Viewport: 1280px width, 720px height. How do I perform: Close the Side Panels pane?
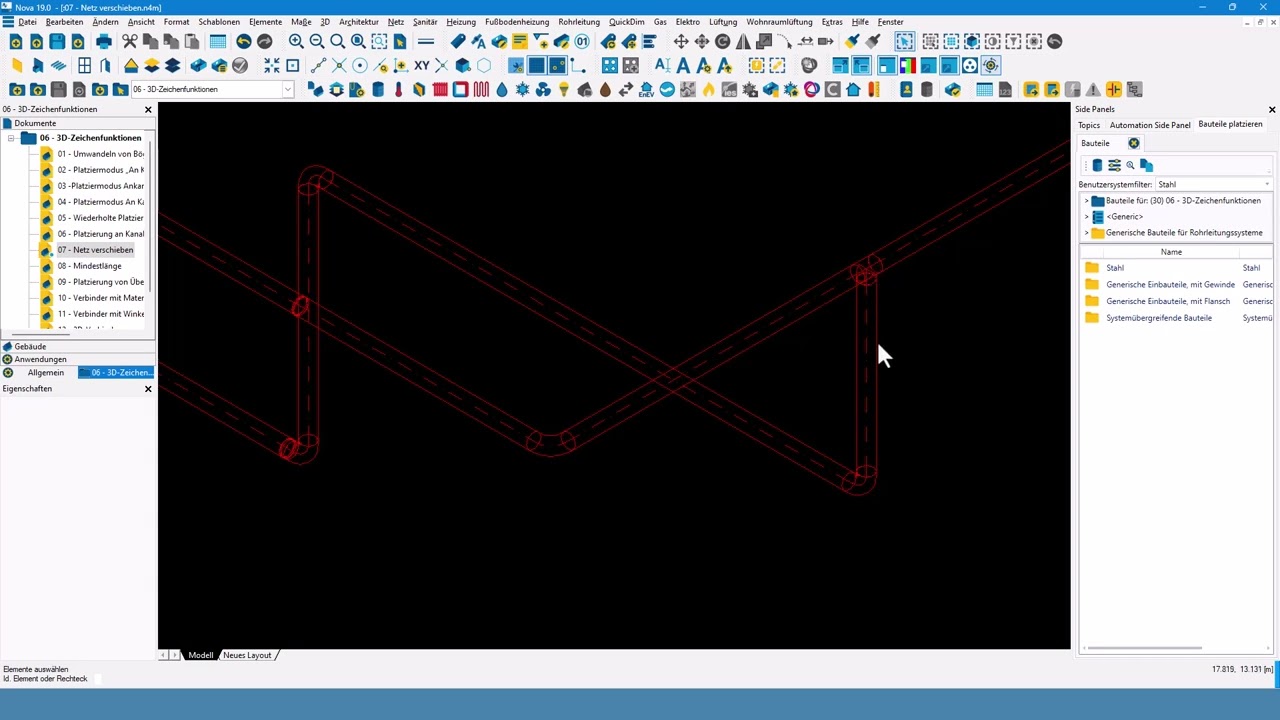pyautogui.click(x=1272, y=109)
